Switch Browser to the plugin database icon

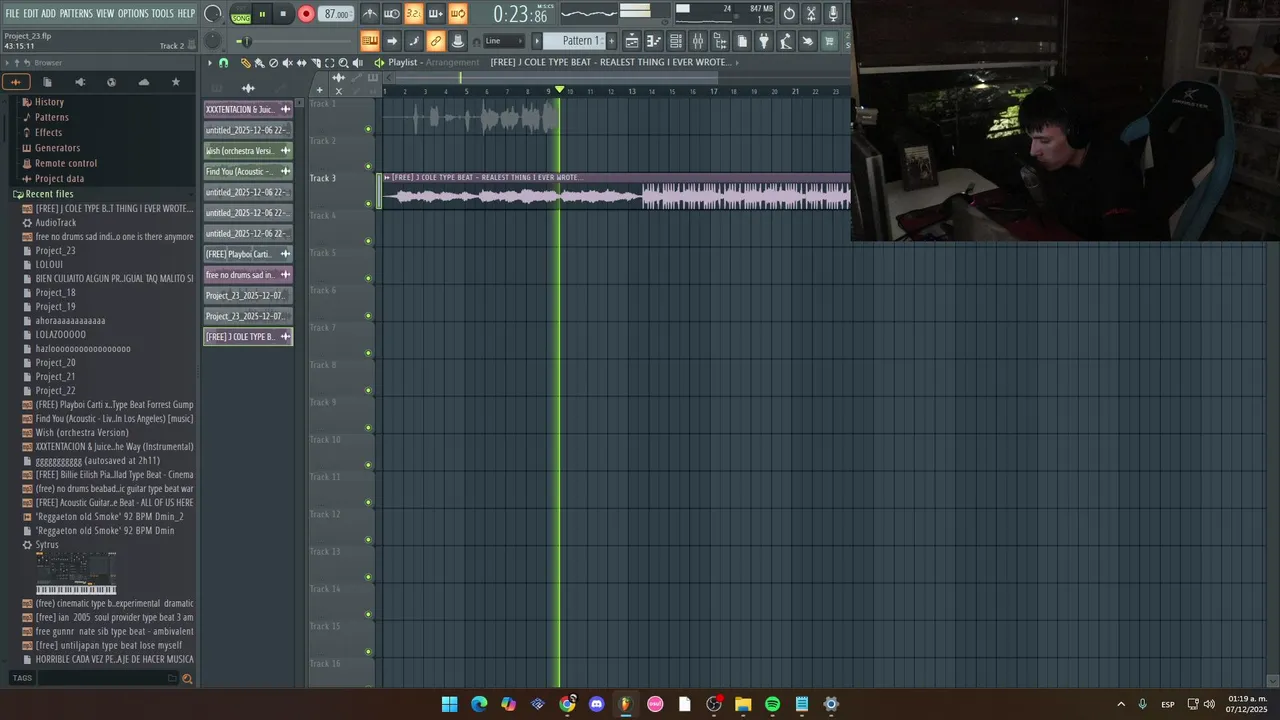80,82
